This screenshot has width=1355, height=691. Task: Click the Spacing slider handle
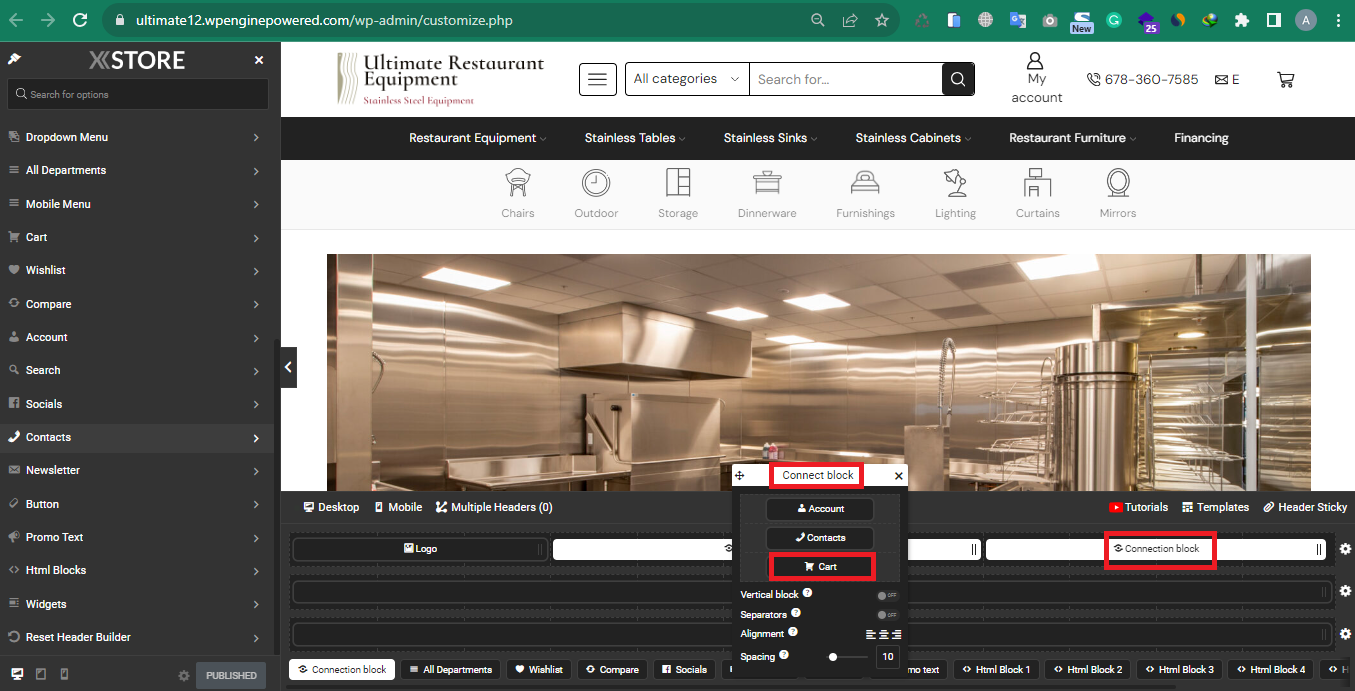click(833, 657)
